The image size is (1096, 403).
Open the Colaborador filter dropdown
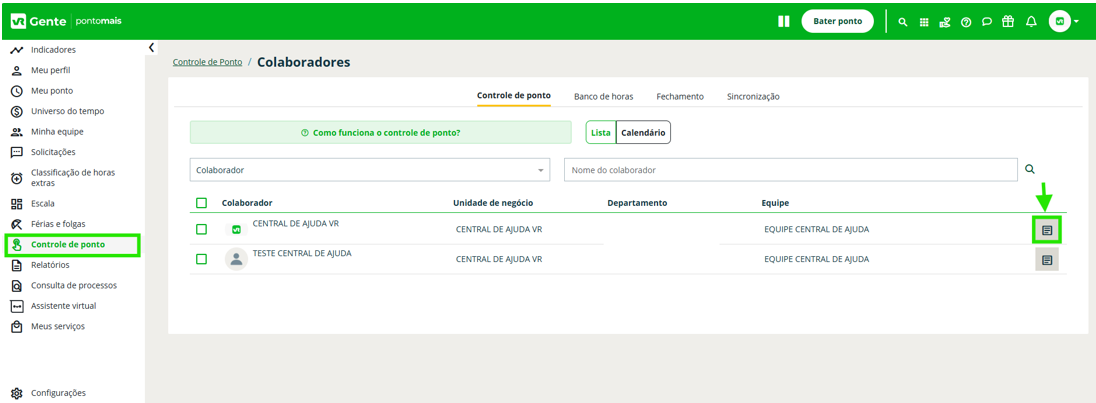pyautogui.click(x=370, y=170)
